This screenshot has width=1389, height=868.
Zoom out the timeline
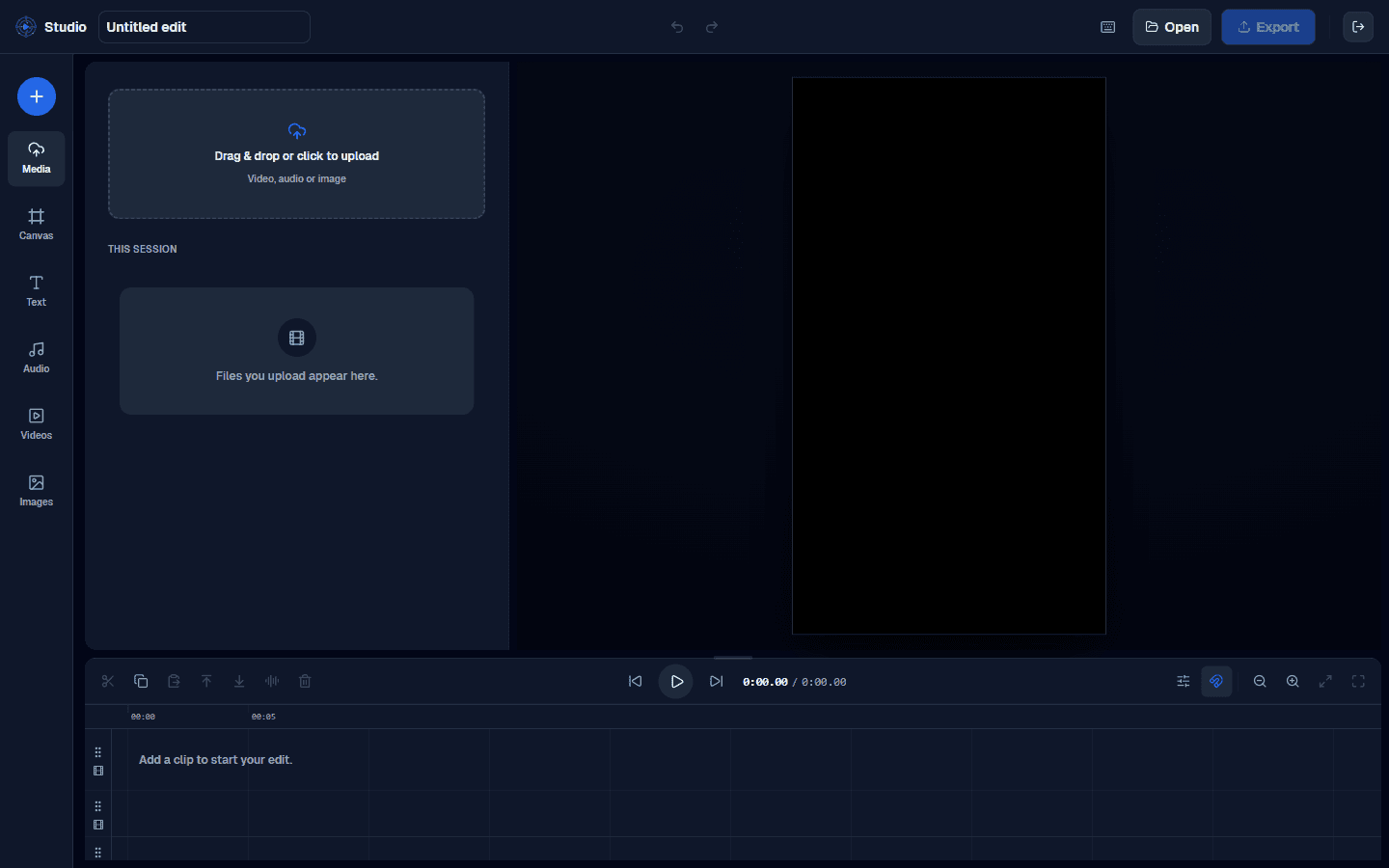coord(1260,681)
